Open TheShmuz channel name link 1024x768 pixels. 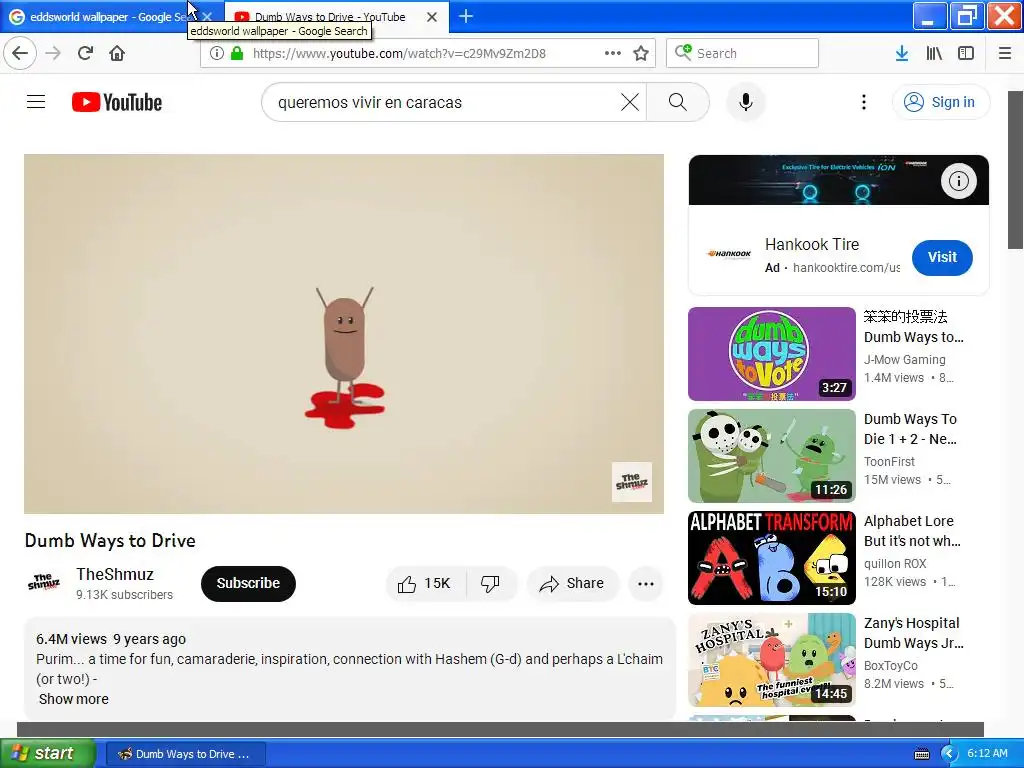click(115, 574)
